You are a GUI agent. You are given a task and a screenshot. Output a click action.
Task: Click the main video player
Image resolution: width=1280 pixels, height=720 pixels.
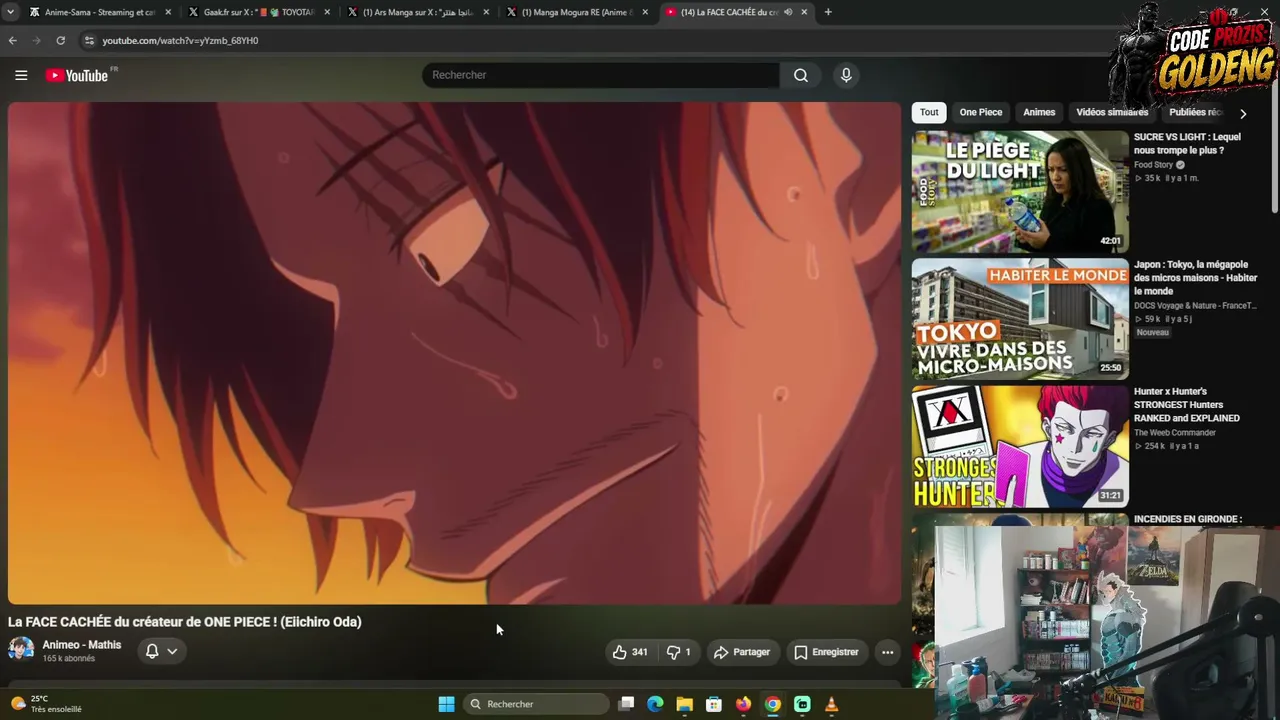(x=454, y=353)
